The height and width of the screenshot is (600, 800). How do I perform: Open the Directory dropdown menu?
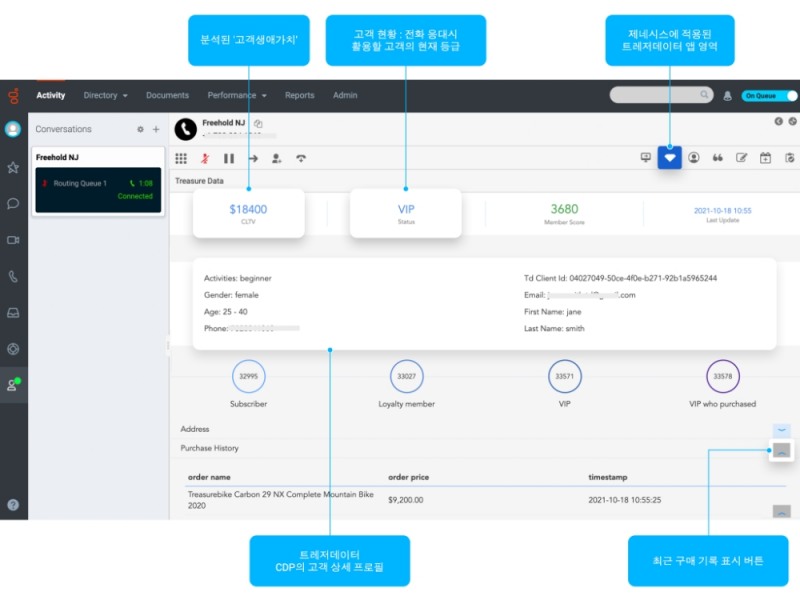(105, 96)
